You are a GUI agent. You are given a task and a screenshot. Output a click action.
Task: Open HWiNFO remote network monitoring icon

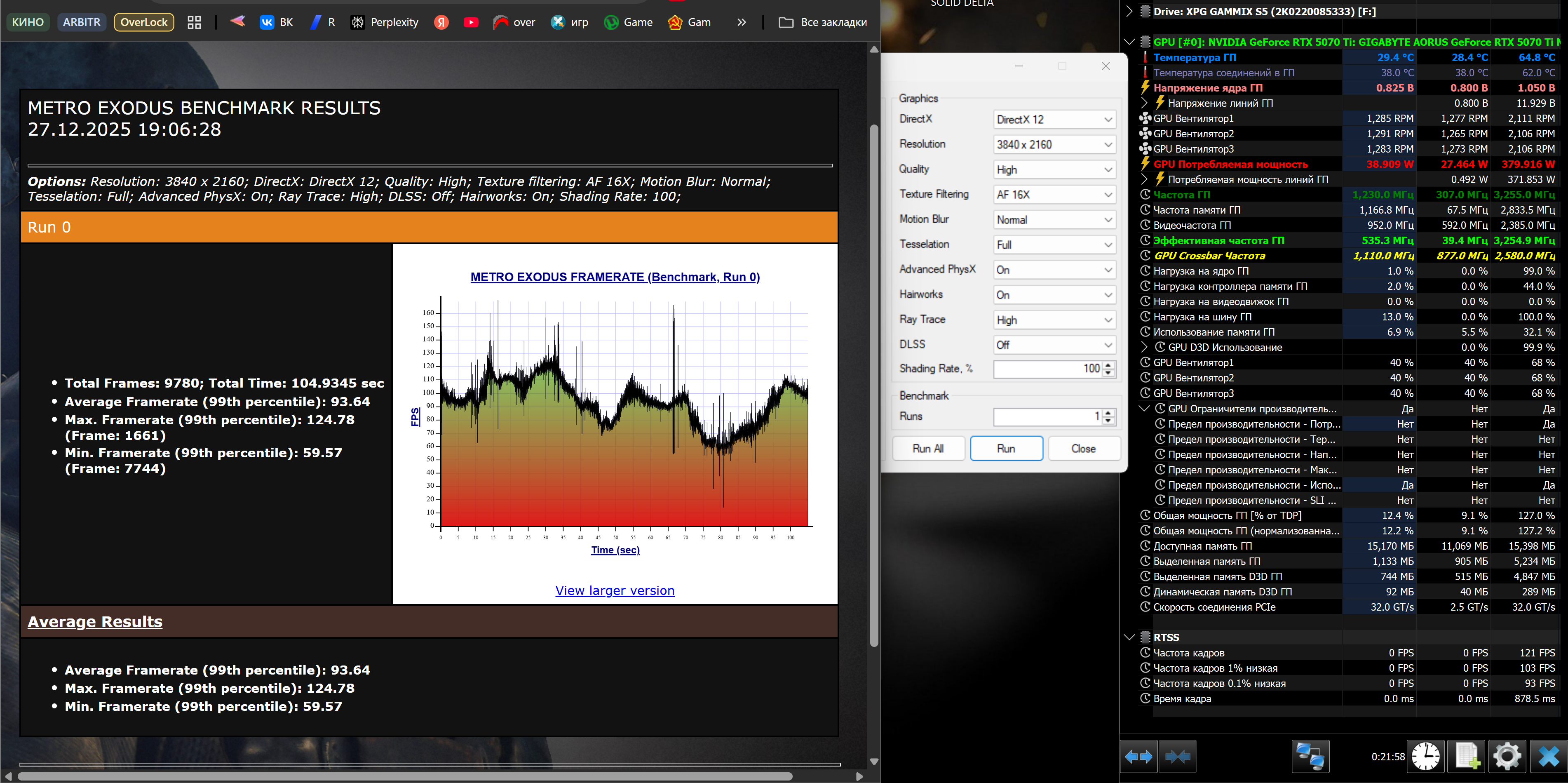(1310, 756)
